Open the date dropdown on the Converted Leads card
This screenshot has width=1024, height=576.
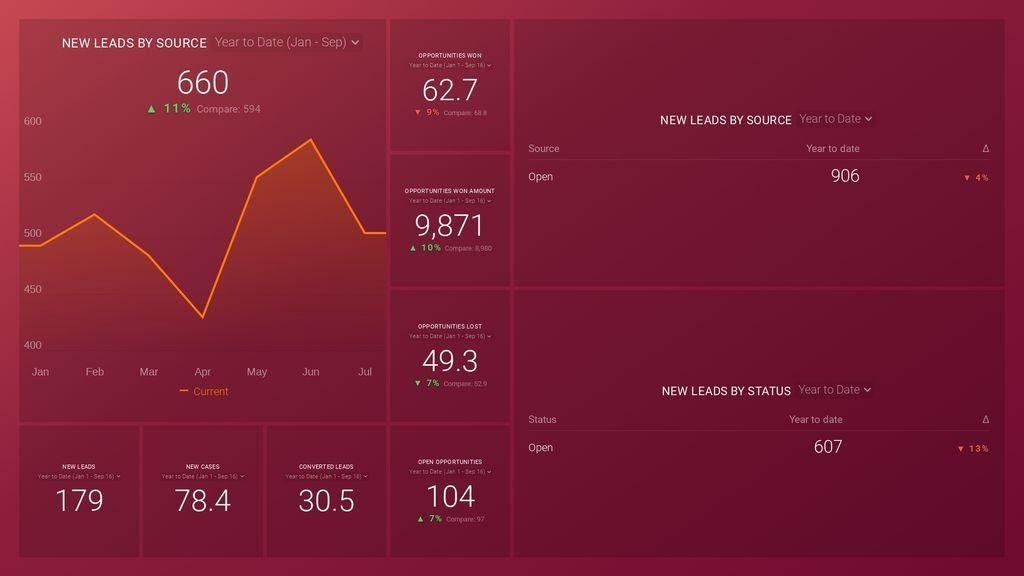coord(325,476)
